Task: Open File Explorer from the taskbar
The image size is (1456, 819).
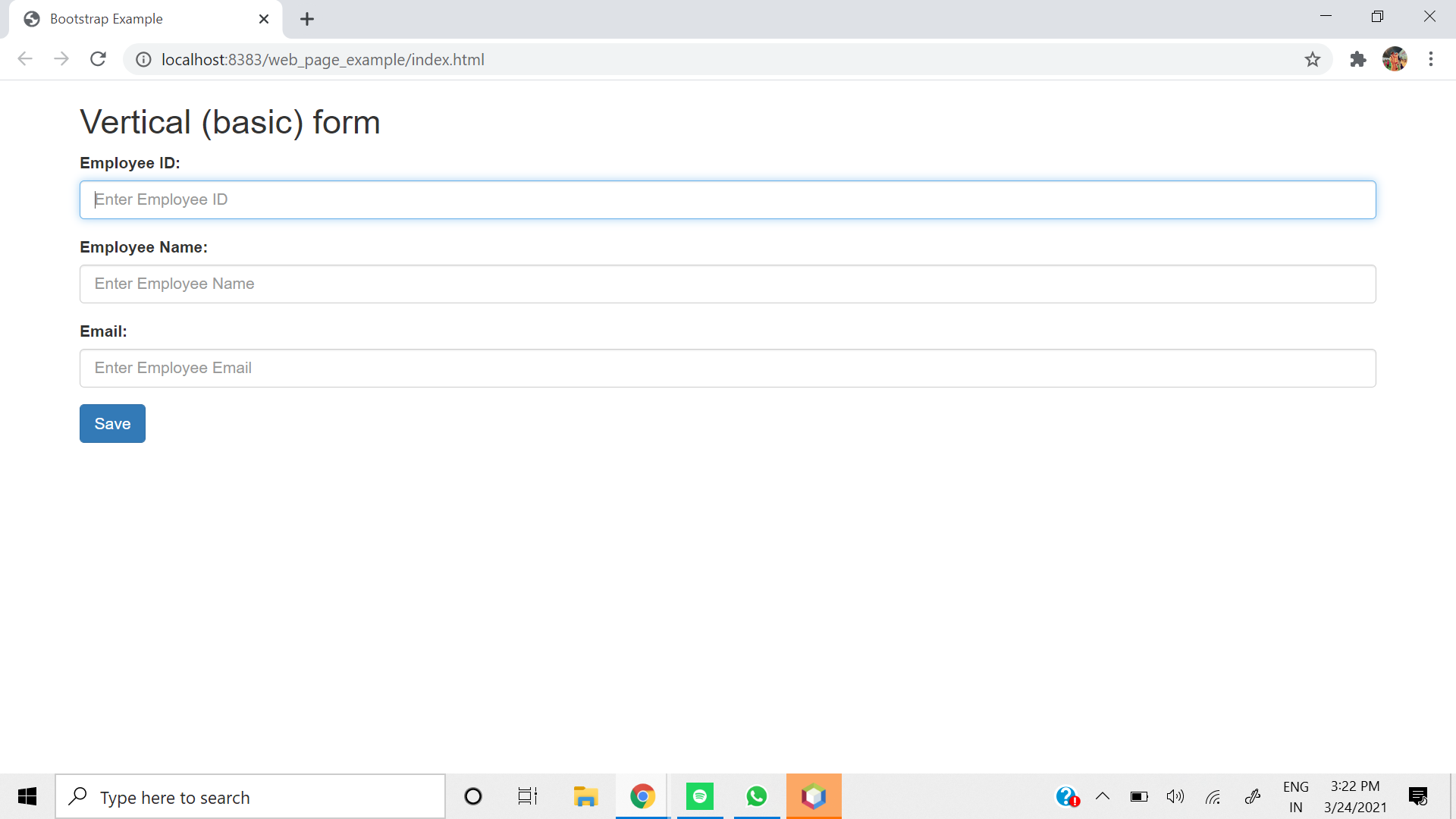Action: (585, 796)
